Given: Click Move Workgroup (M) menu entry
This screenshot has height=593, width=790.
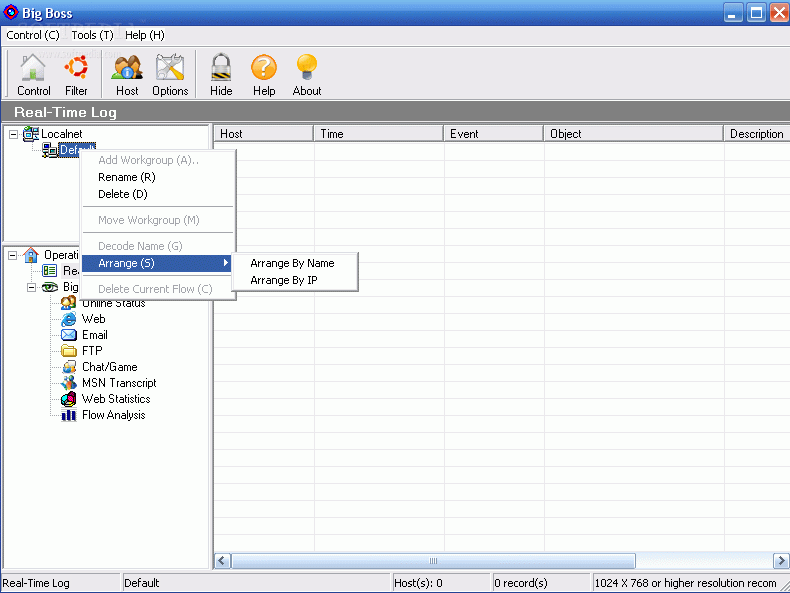Looking at the screenshot, I should click(x=158, y=220).
